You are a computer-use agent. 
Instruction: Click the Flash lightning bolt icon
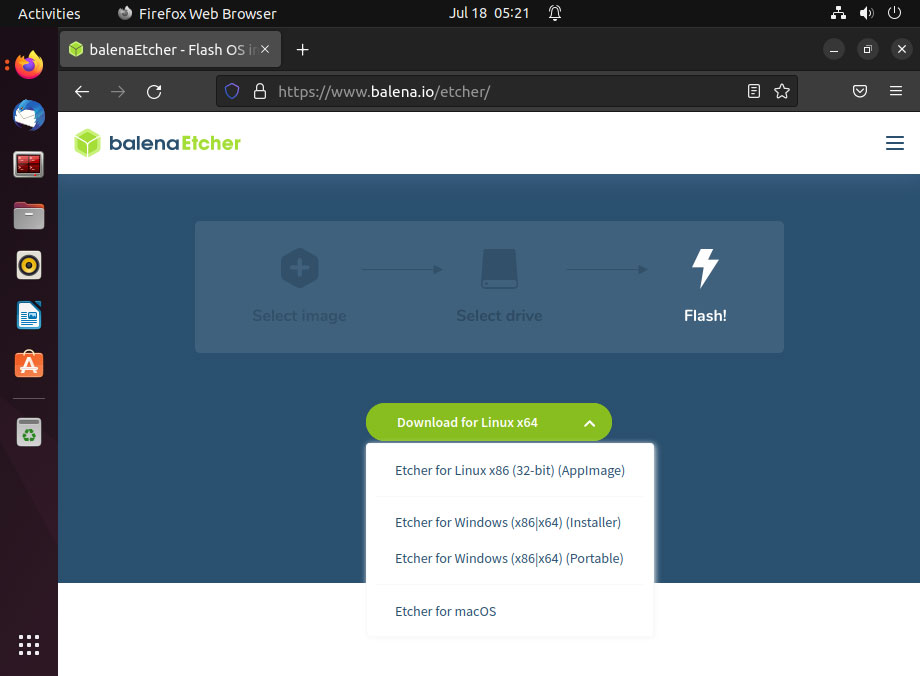(705, 268)
